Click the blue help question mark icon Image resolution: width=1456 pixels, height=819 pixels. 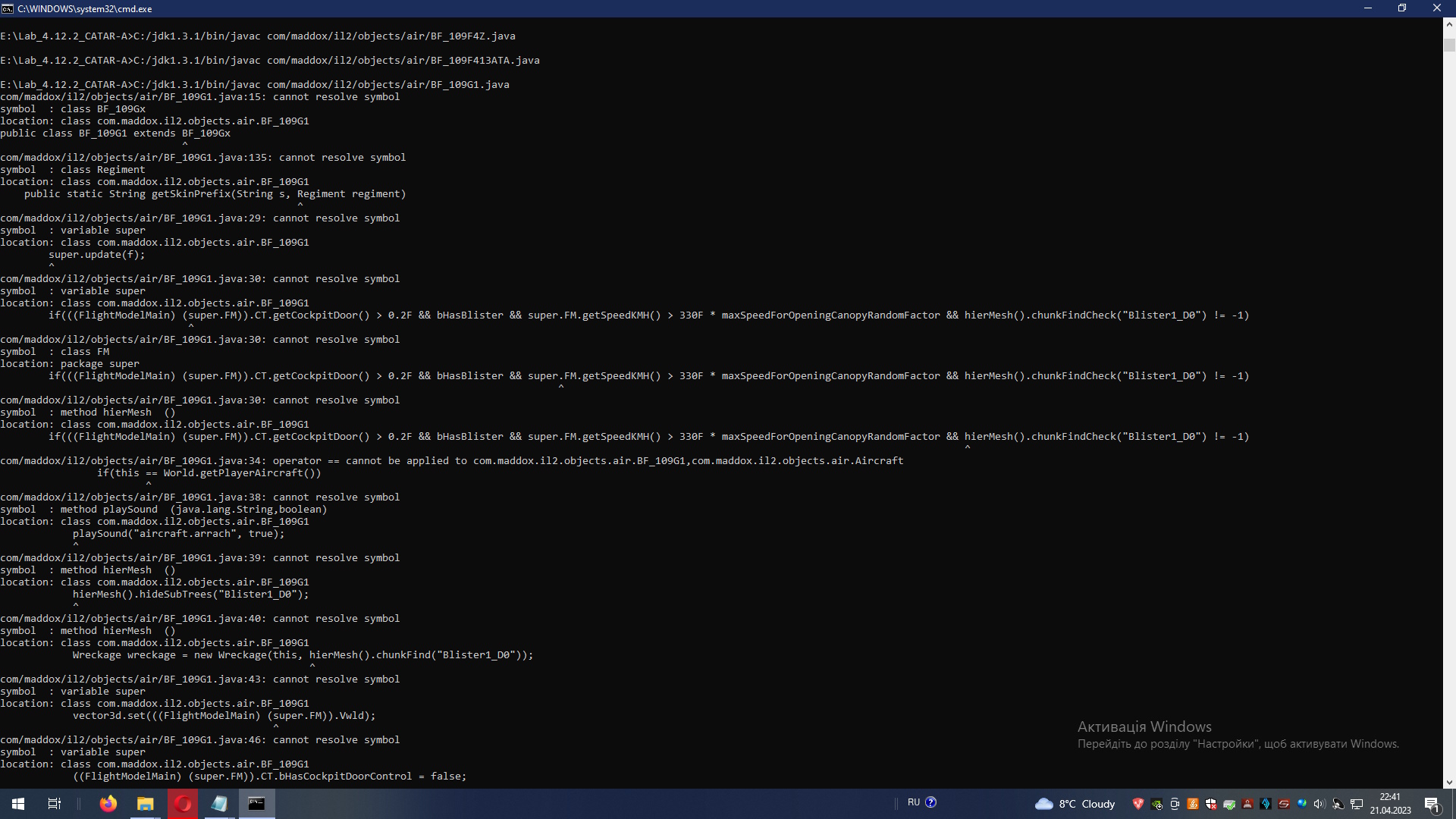click(x=931, y=802)
